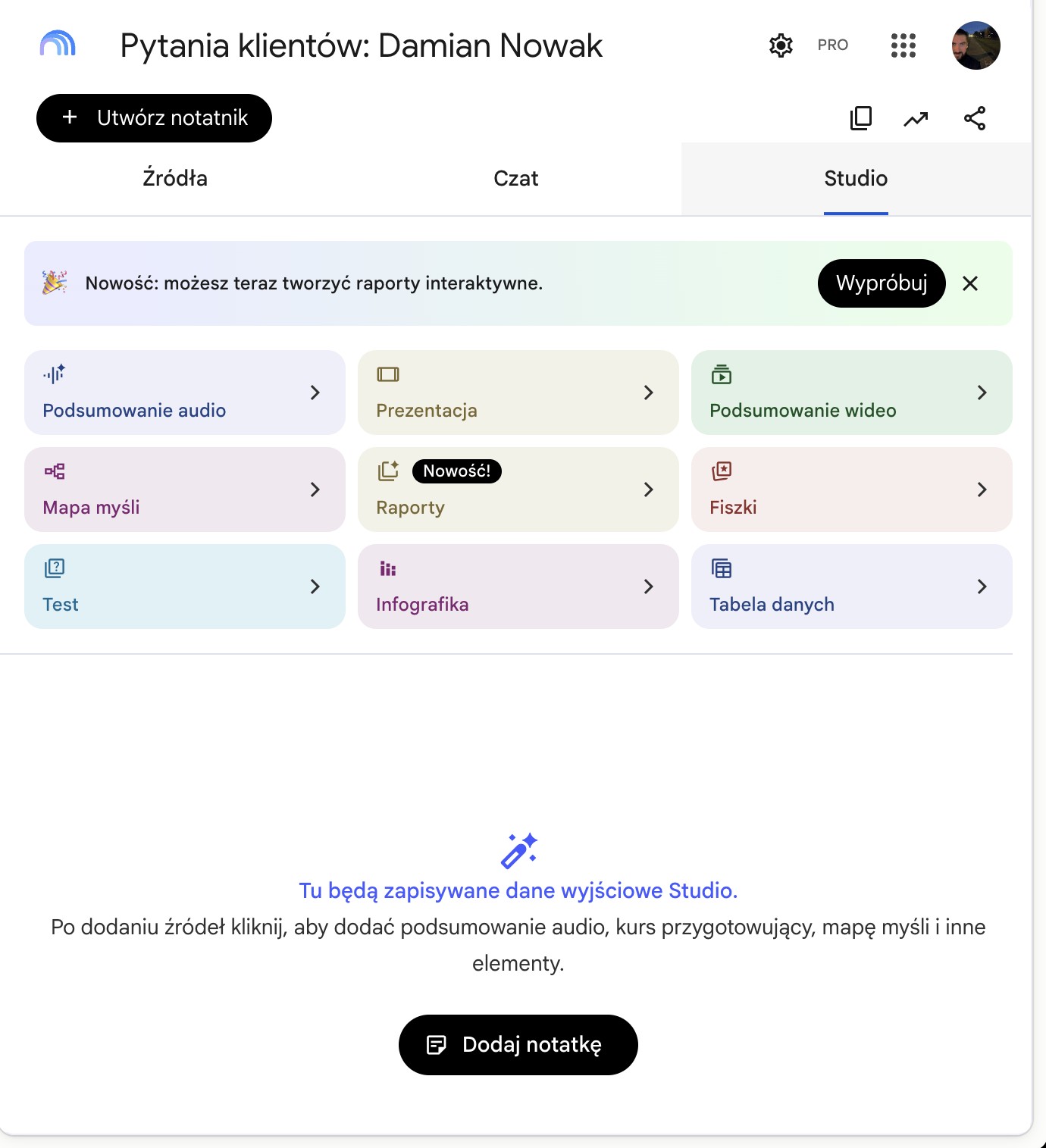
Task: Expand the Podsumowanie wideo chevron
Action: point(982,393)
